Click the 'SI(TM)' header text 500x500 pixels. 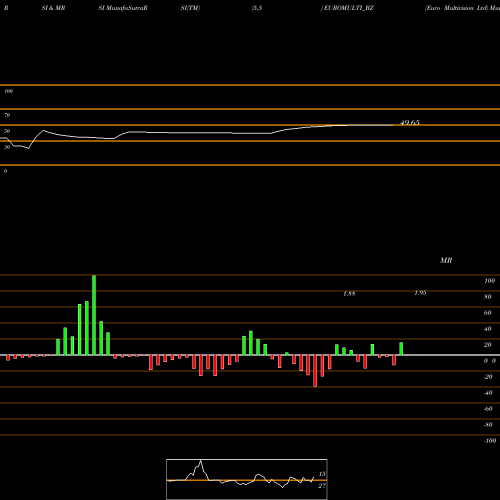(x=190, y=8)
